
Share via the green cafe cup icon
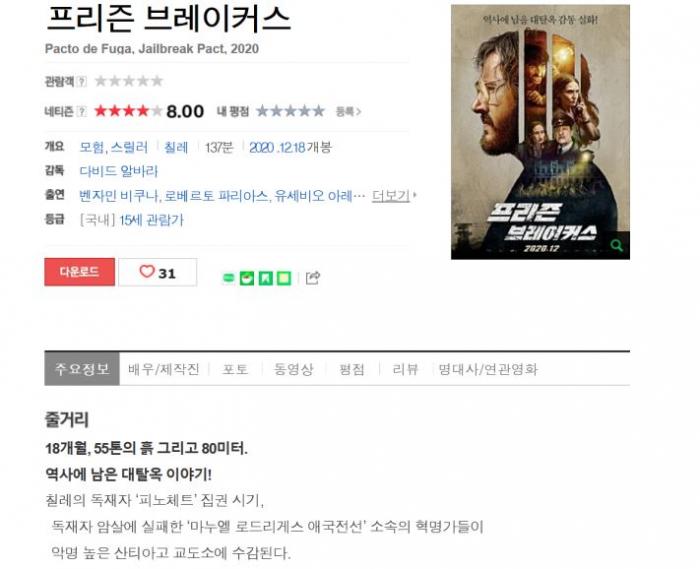click(x=247, y=278)
